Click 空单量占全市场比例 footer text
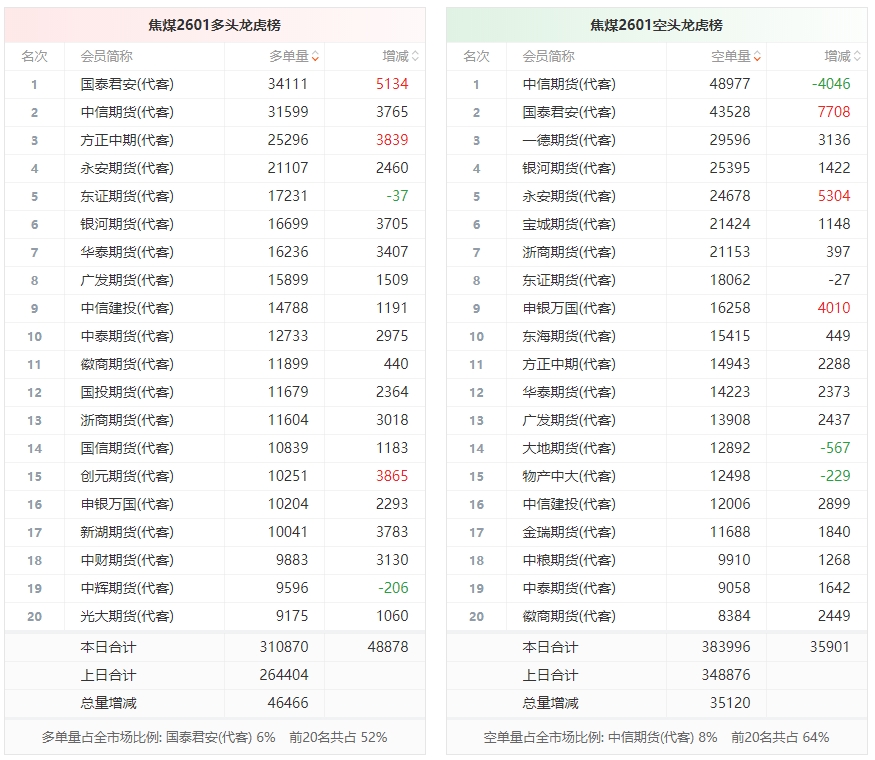Screen dimensions: 875x760 click(656, 738)
